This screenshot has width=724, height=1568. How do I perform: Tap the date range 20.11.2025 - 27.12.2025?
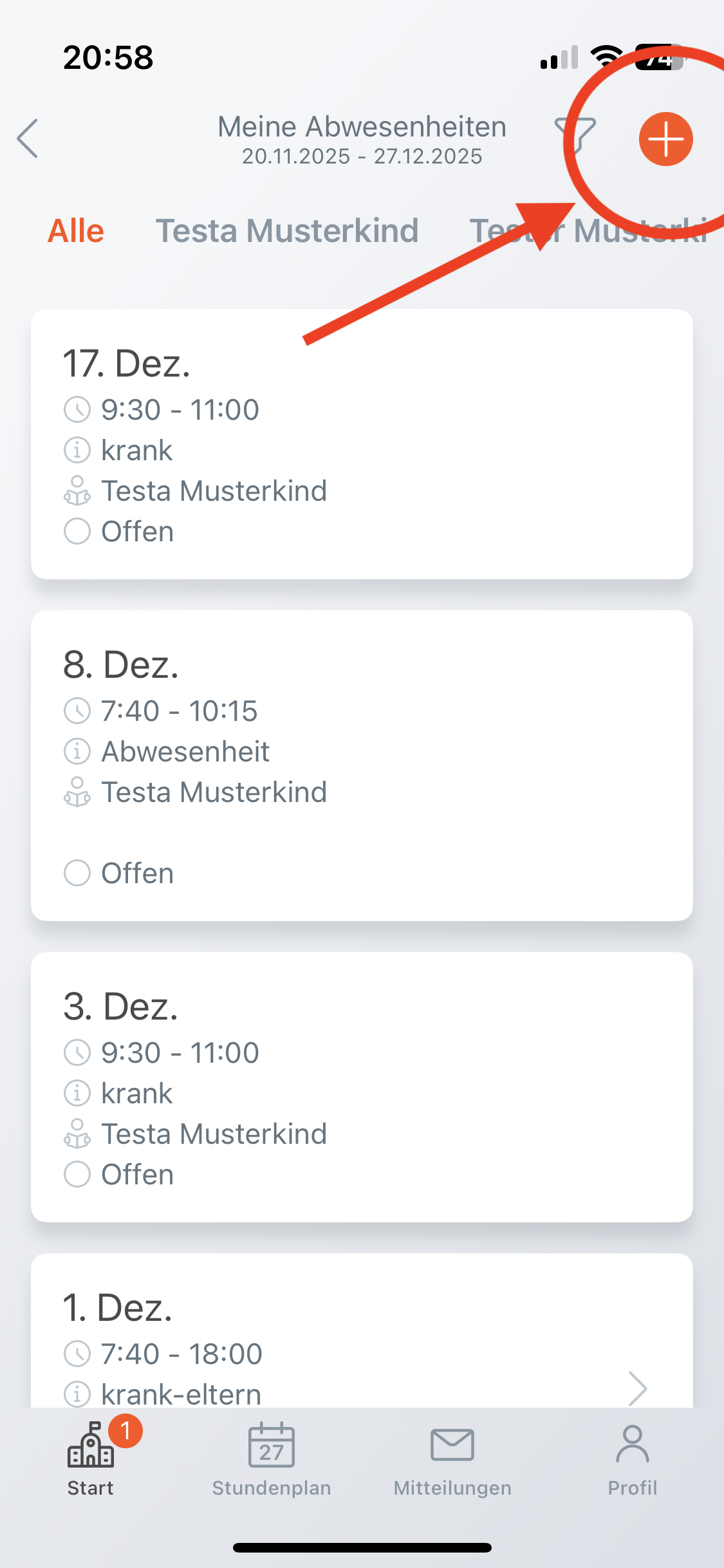pos(362,156)
